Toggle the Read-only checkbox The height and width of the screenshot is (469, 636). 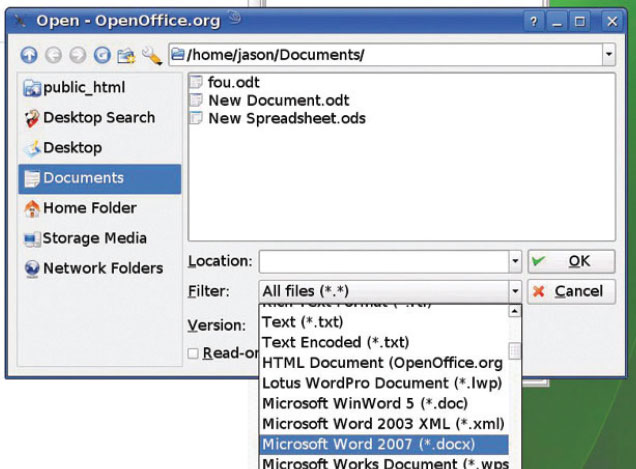[x=192, y=353]
